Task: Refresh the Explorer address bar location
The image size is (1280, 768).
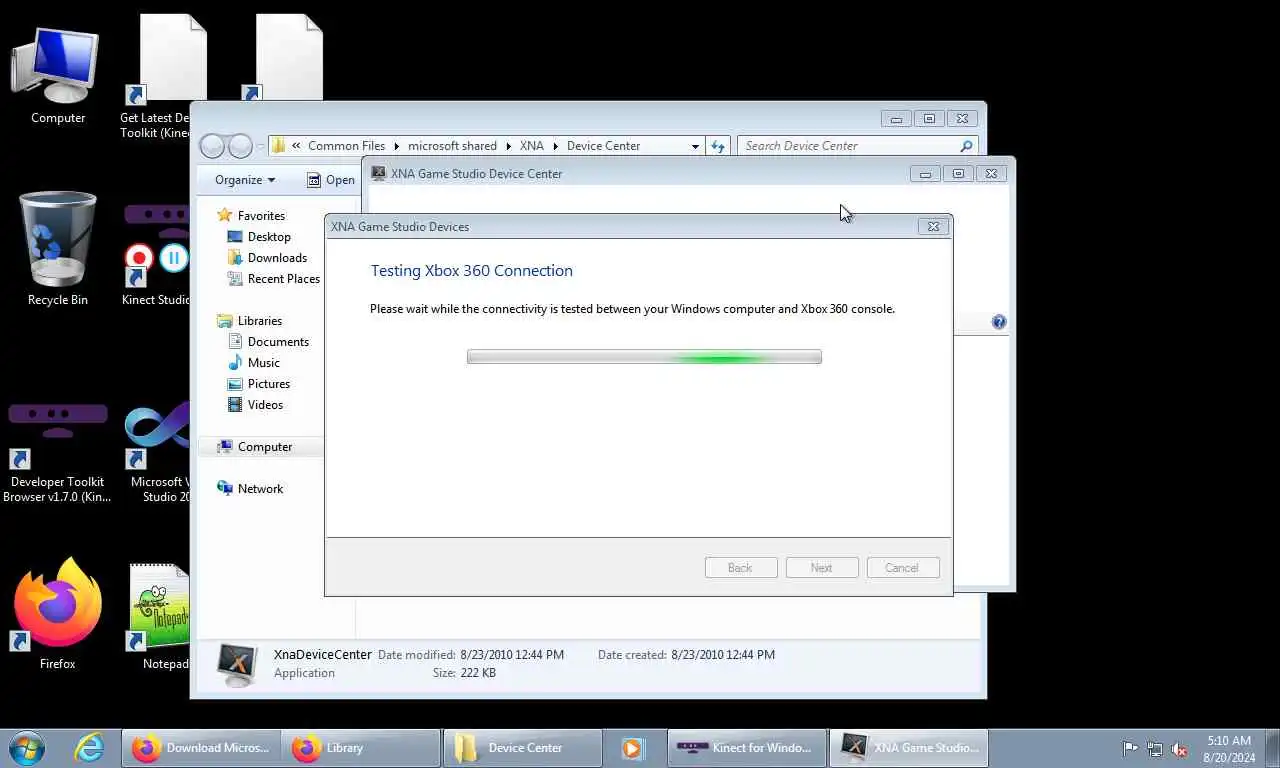Action: (x=717, y=146)
